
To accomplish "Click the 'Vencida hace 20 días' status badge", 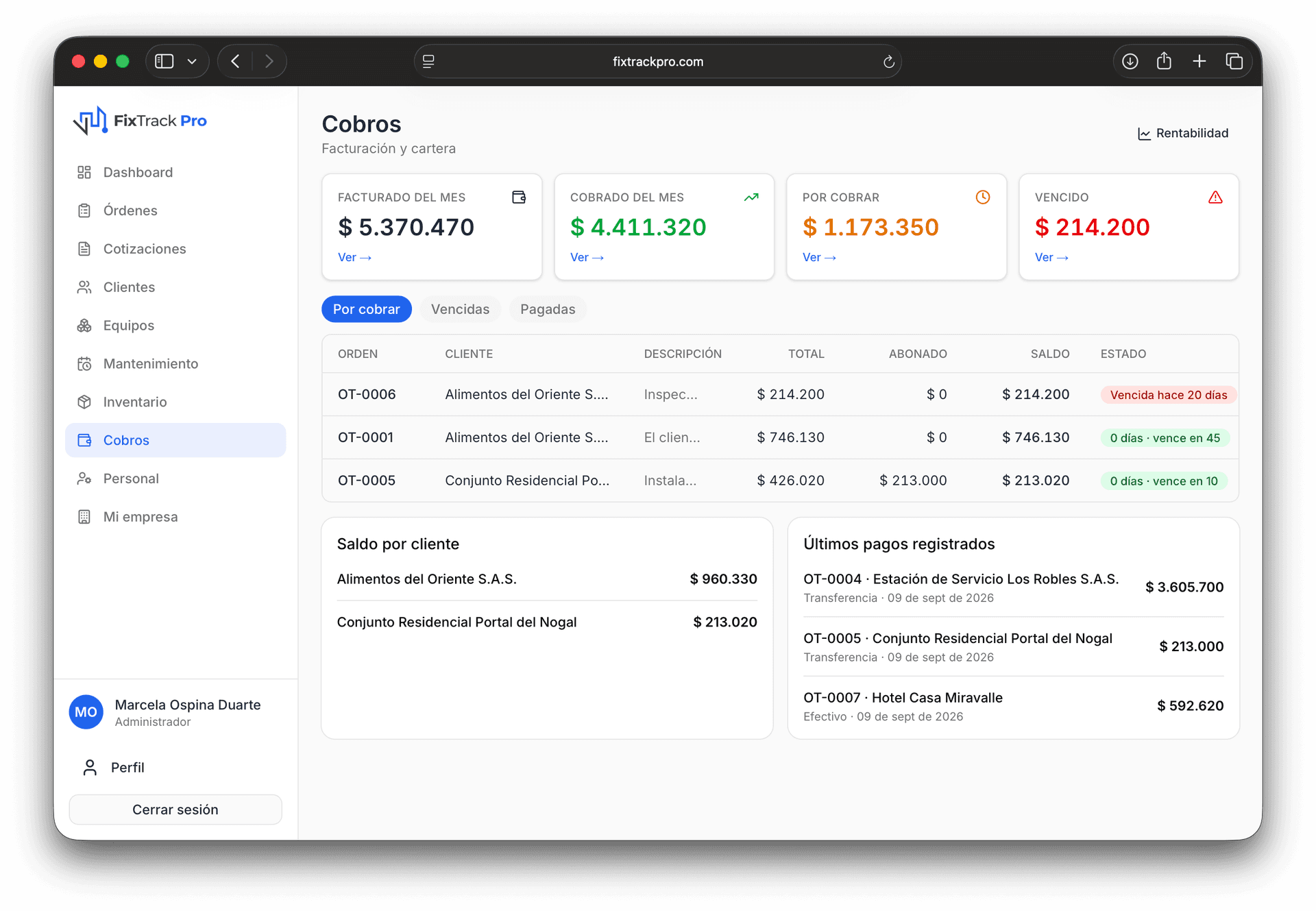I will [x=1168, y=395].
